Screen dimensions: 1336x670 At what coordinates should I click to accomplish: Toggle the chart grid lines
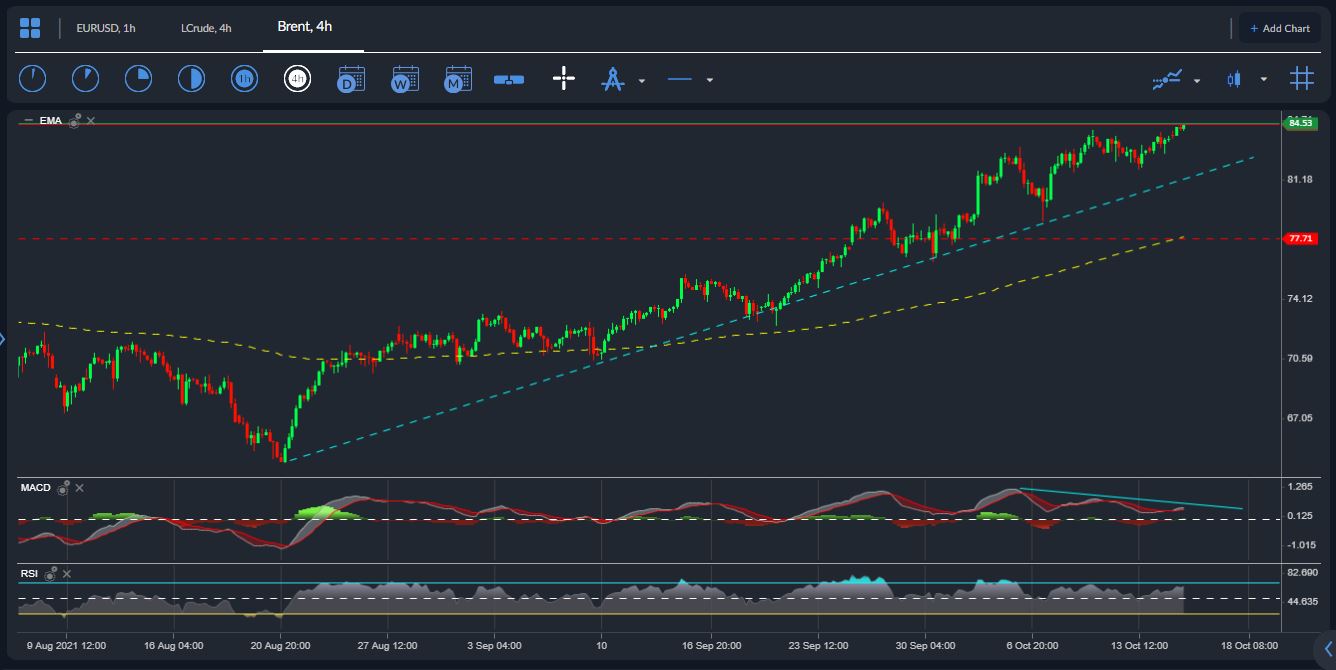[1301, 79]
